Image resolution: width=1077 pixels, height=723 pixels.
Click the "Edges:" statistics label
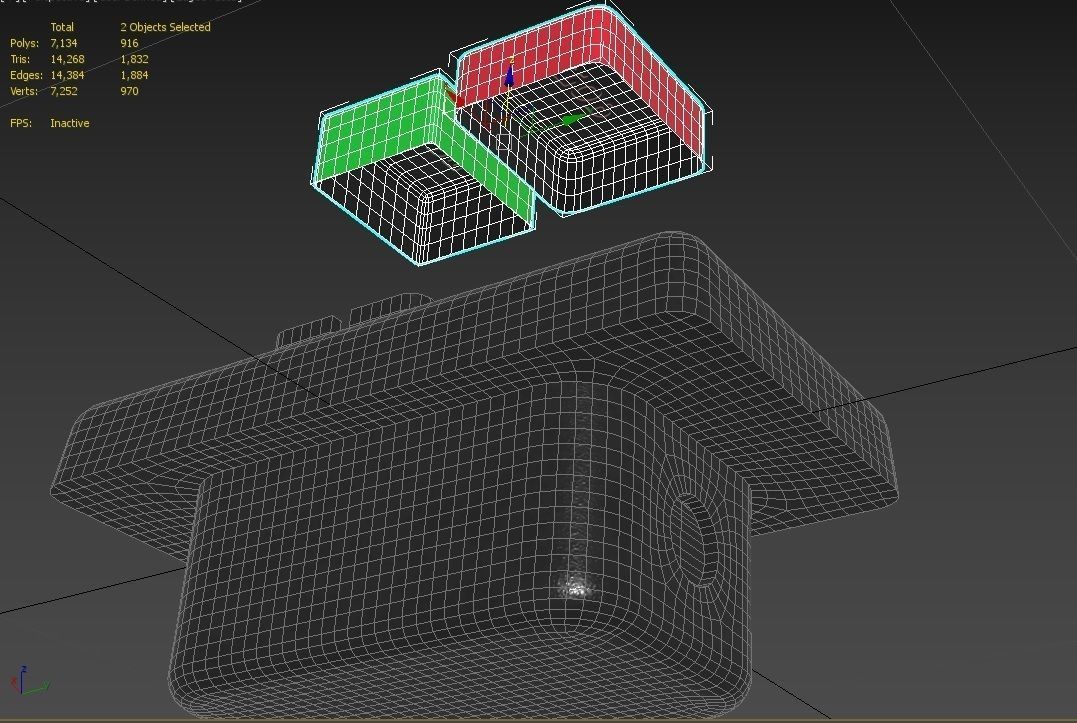[x=26, y=75]
